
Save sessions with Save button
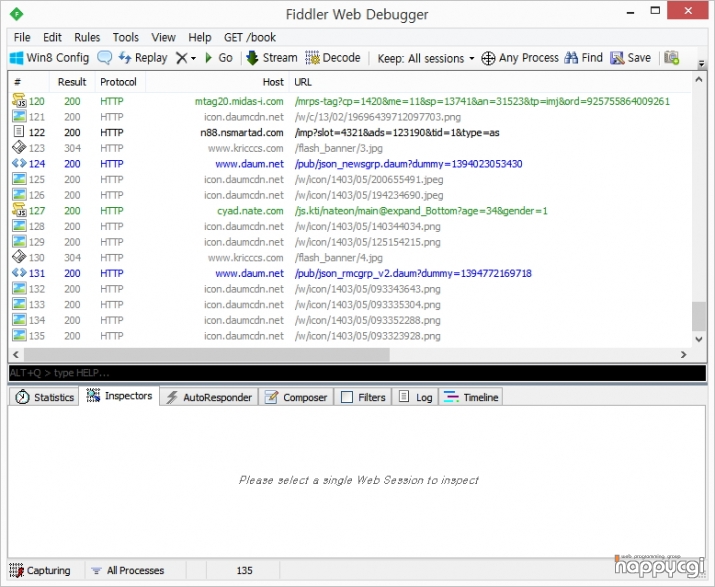630,58
